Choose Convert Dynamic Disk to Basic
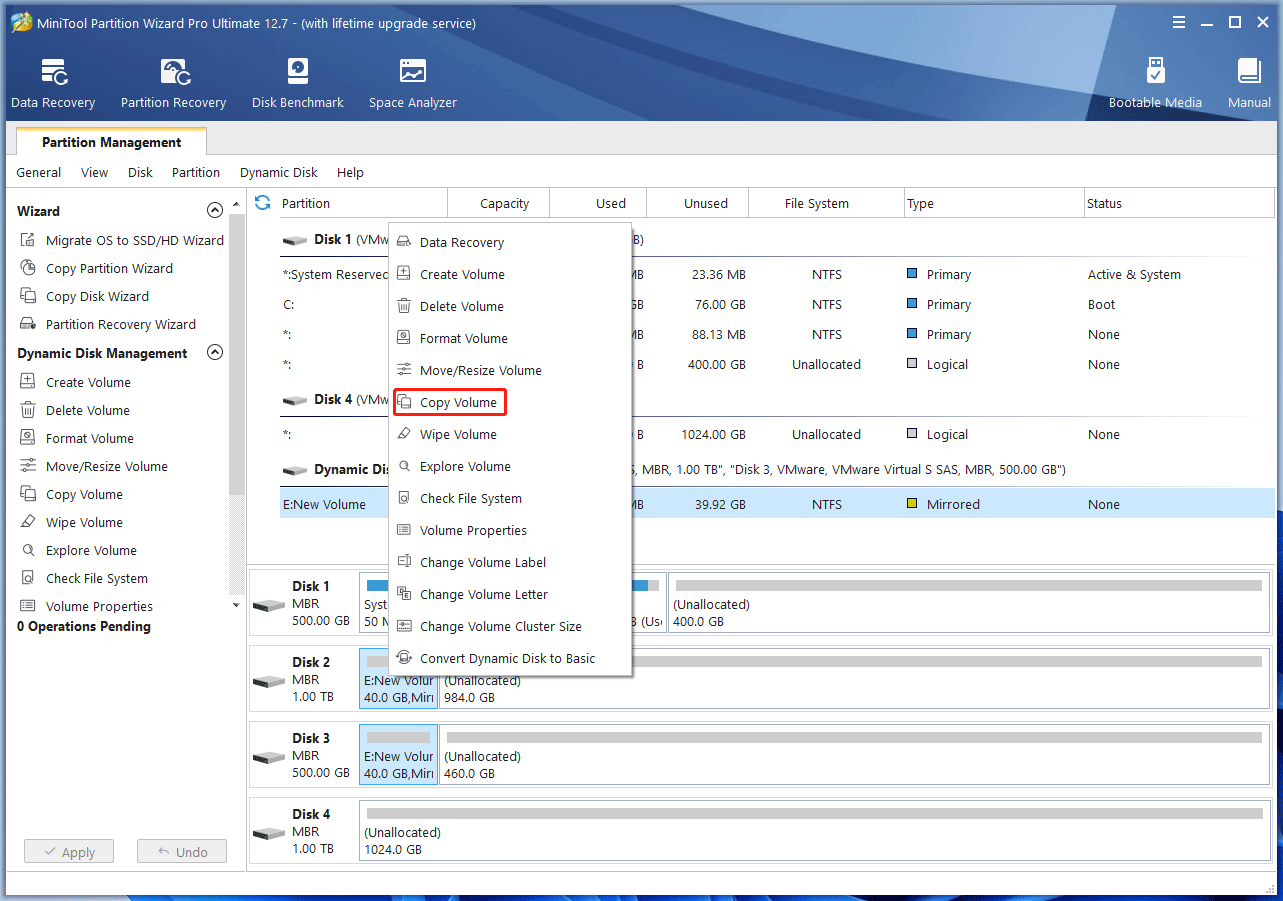The width and height of the screenshot is (1283, 901). pos(510,658)
